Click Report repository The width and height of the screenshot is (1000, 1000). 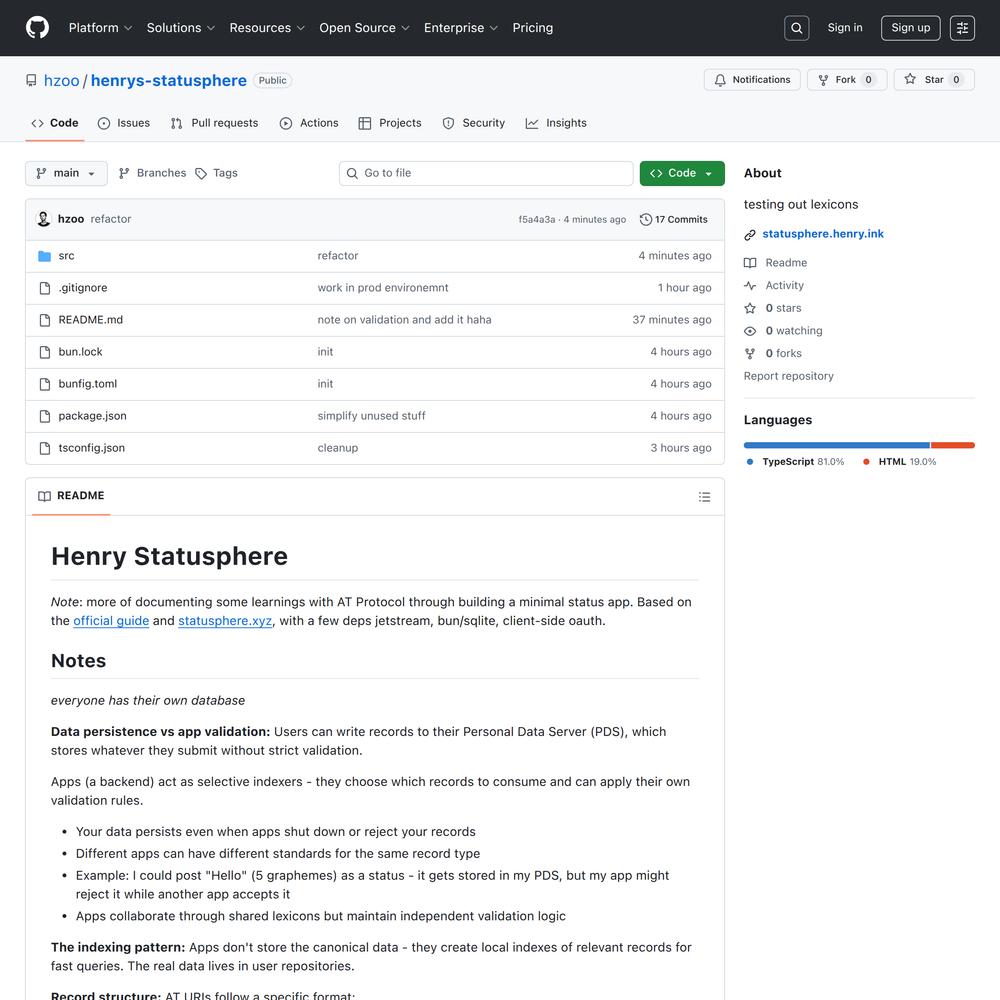click(788, 376)
